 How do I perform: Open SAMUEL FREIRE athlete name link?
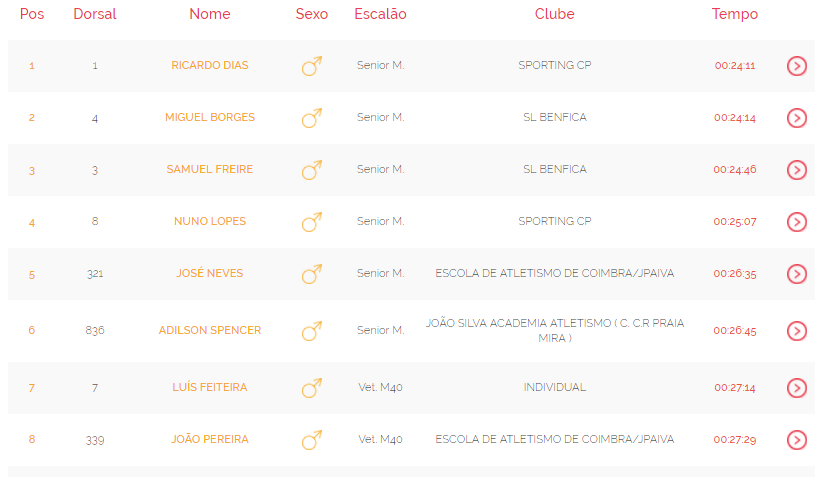(210, 169)
